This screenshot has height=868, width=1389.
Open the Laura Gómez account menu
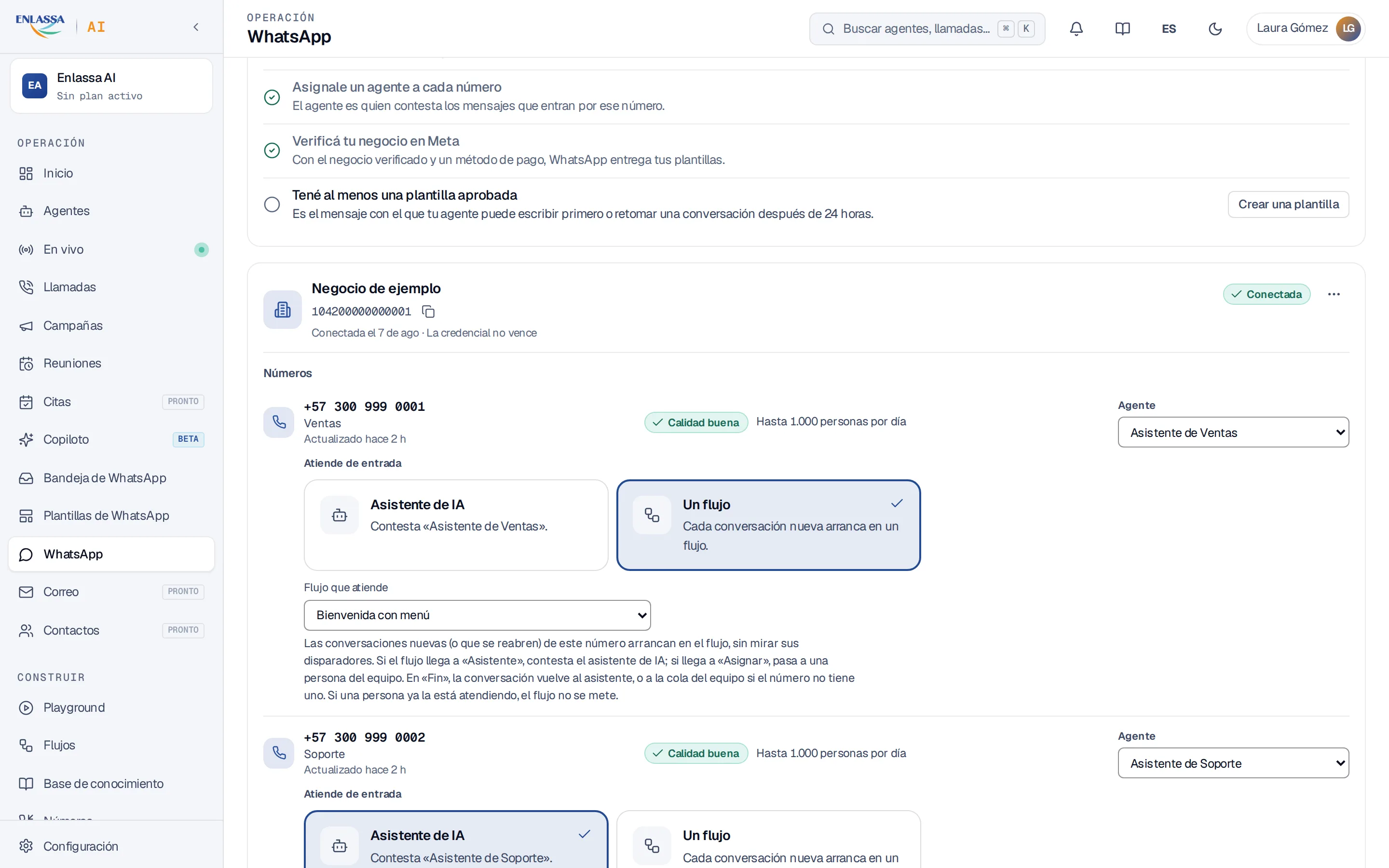click(1305, 28)
